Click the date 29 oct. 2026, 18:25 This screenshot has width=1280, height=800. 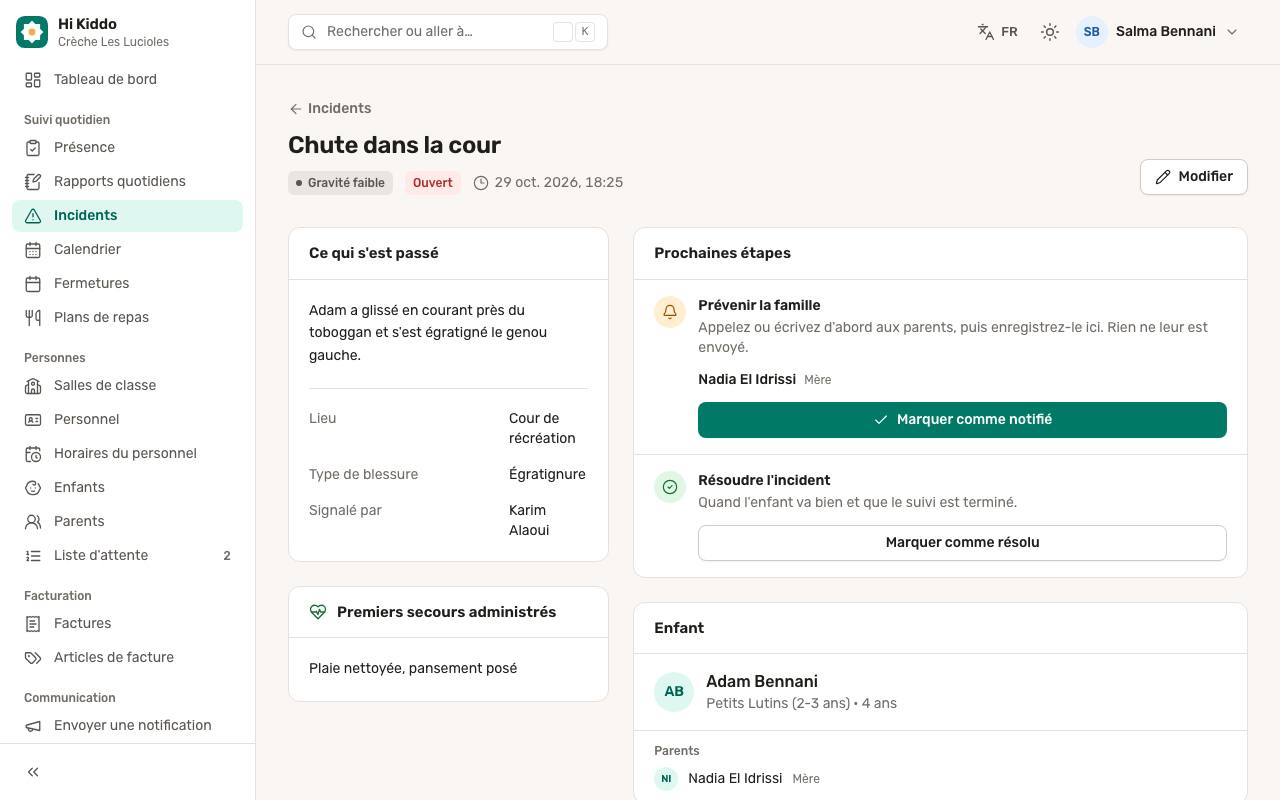pyautogui.click(x=548, y=183)
